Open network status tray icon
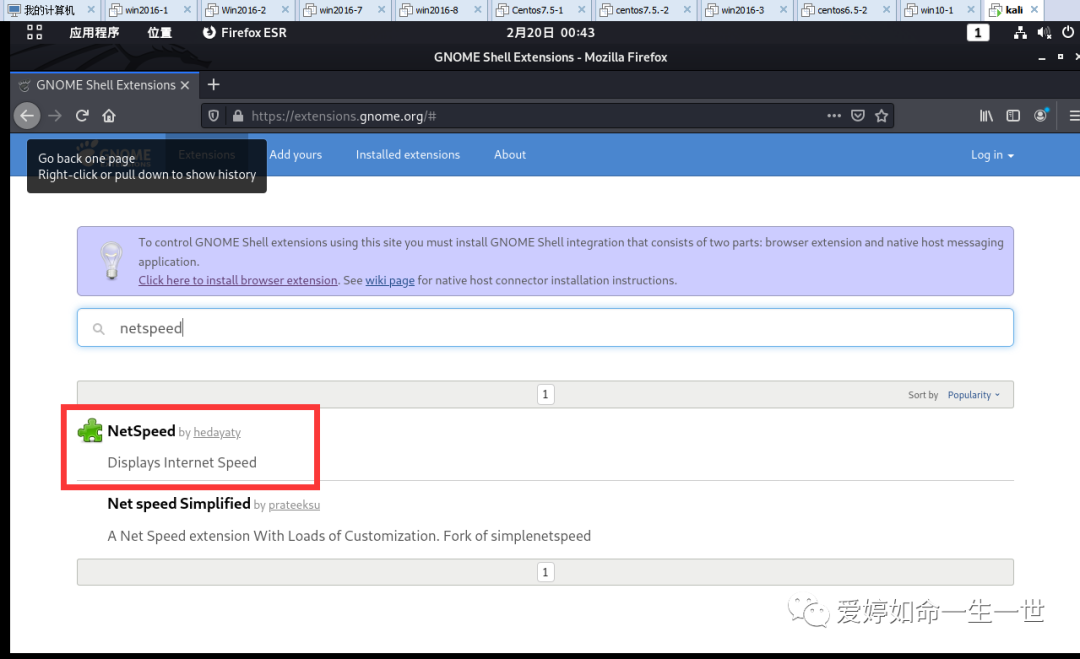 point(1020,32)
